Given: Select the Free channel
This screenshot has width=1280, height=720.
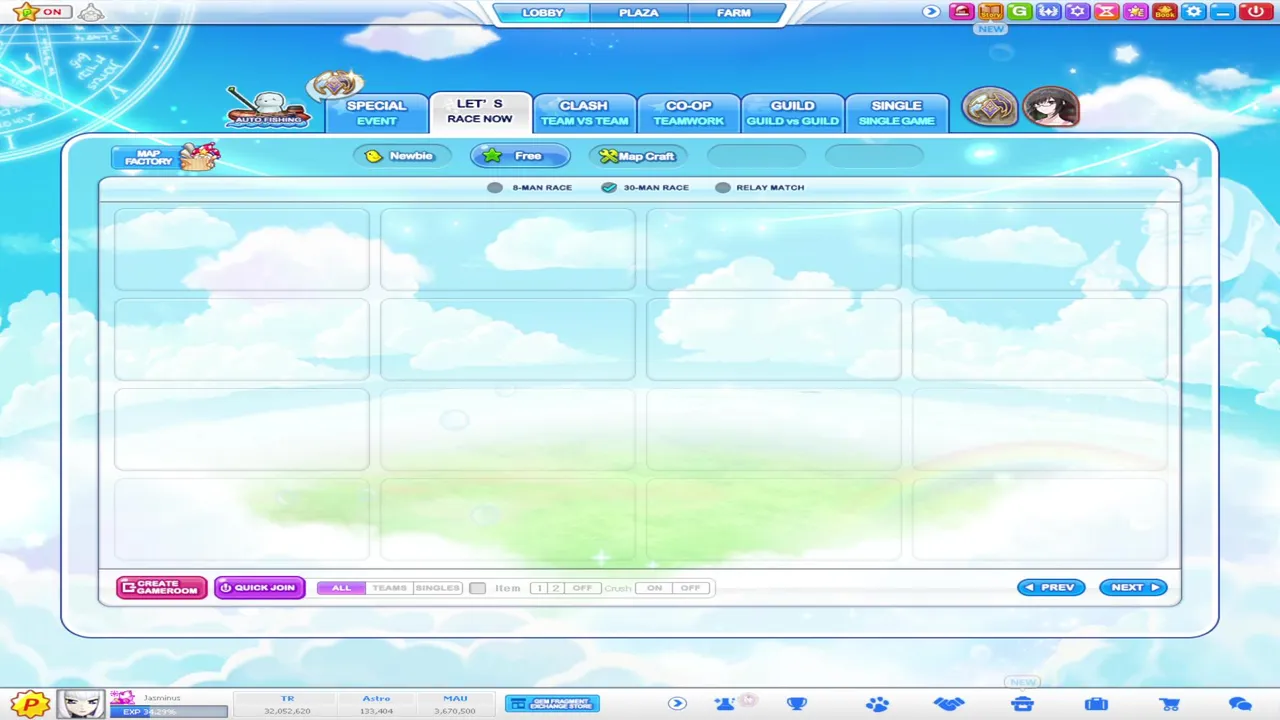Looking at the screenshot, I should [520, 156].
